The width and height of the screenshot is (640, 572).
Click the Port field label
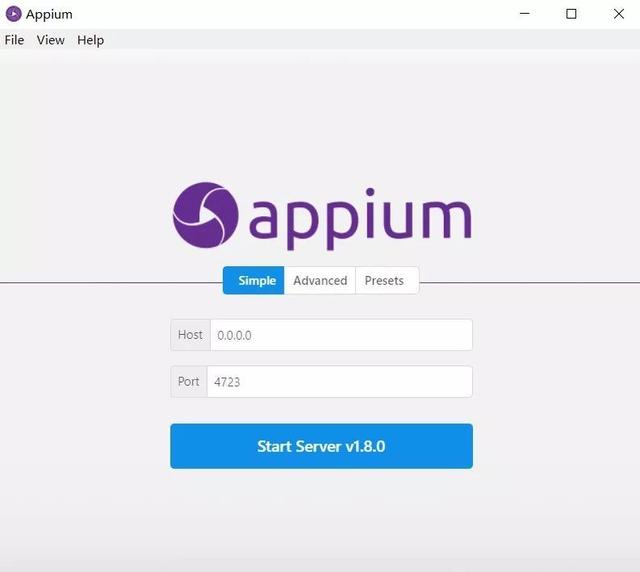189,381
